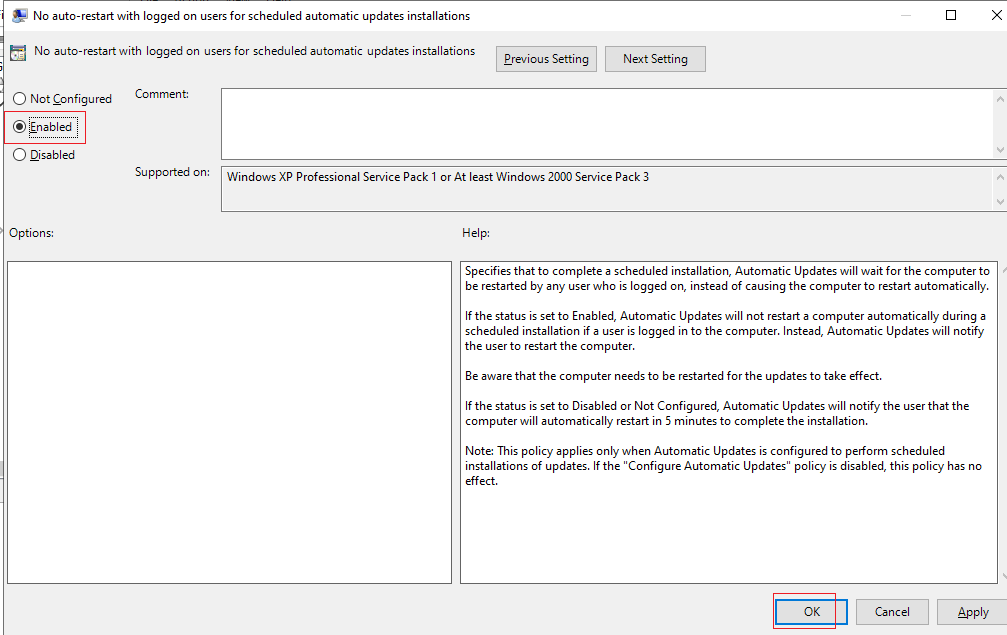Click the policy setting icon beside heading
1007x635 pixels.
pyautogui.click(x=18, y=53)
